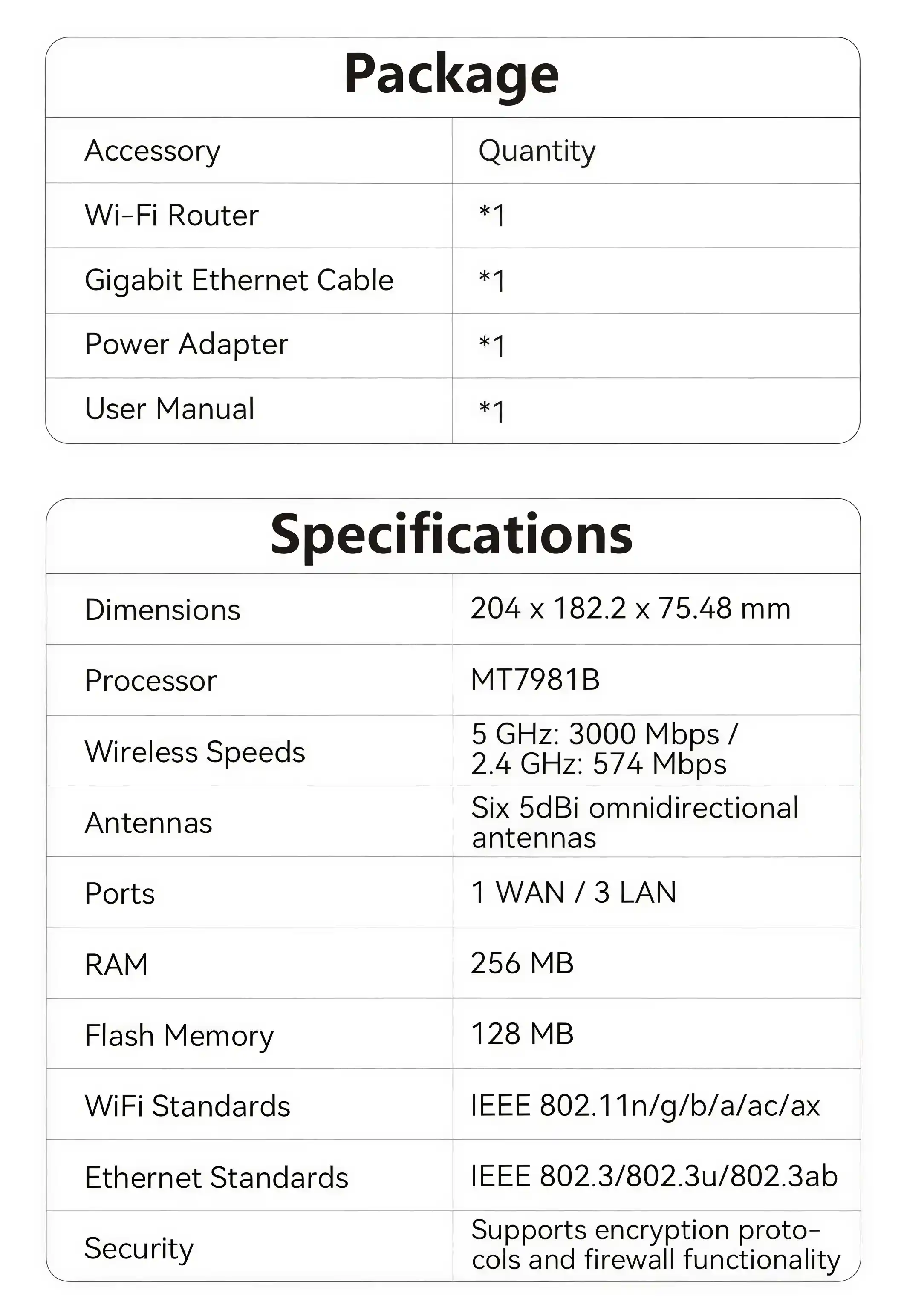Screen dimensions: 904x1316
Task: Select the Wireless Speeds row label
Action: tap(195, 752)
